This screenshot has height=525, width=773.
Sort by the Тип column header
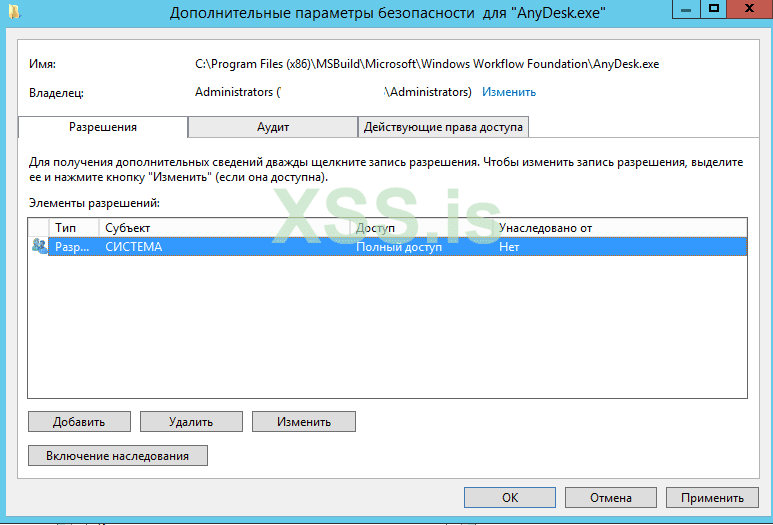point(74,228)
